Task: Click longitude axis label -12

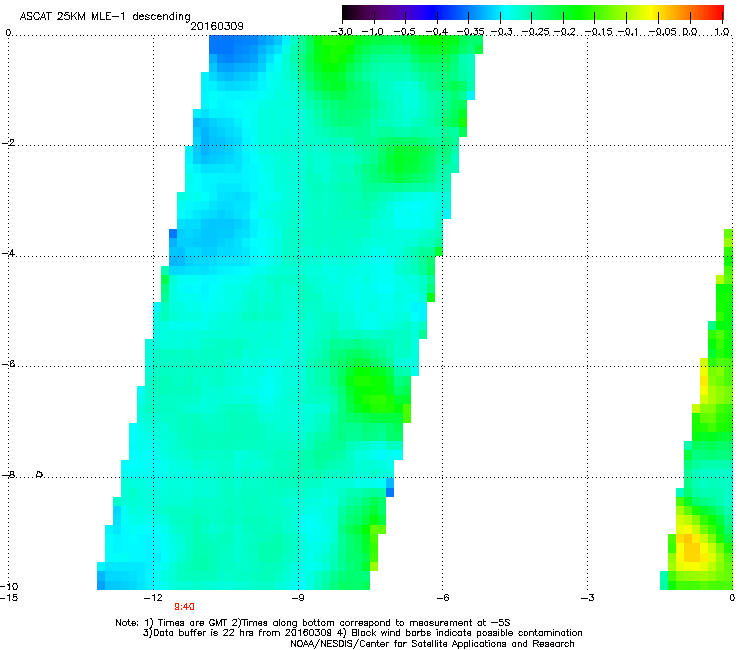Action: [153, 598]
